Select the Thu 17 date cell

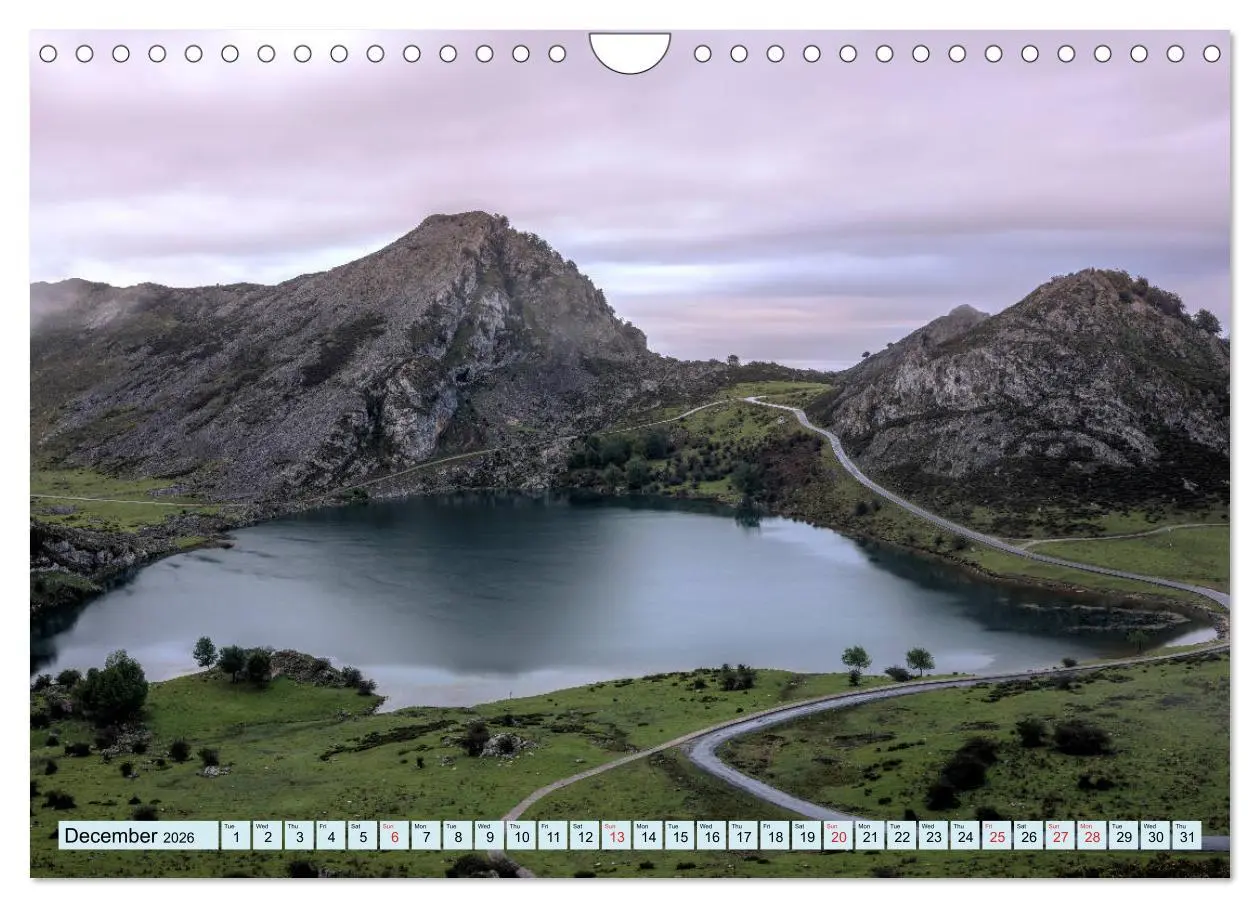[x=743, y=836]
